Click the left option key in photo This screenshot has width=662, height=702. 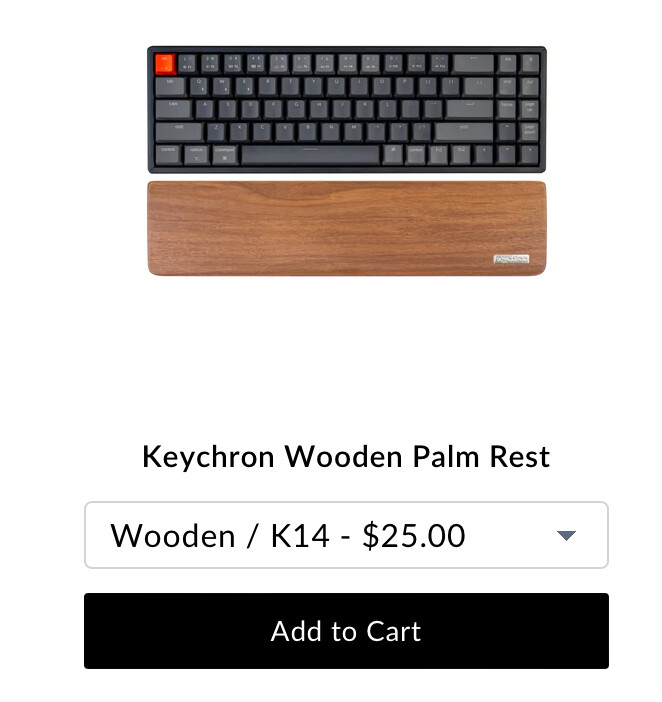click(196, 155)
